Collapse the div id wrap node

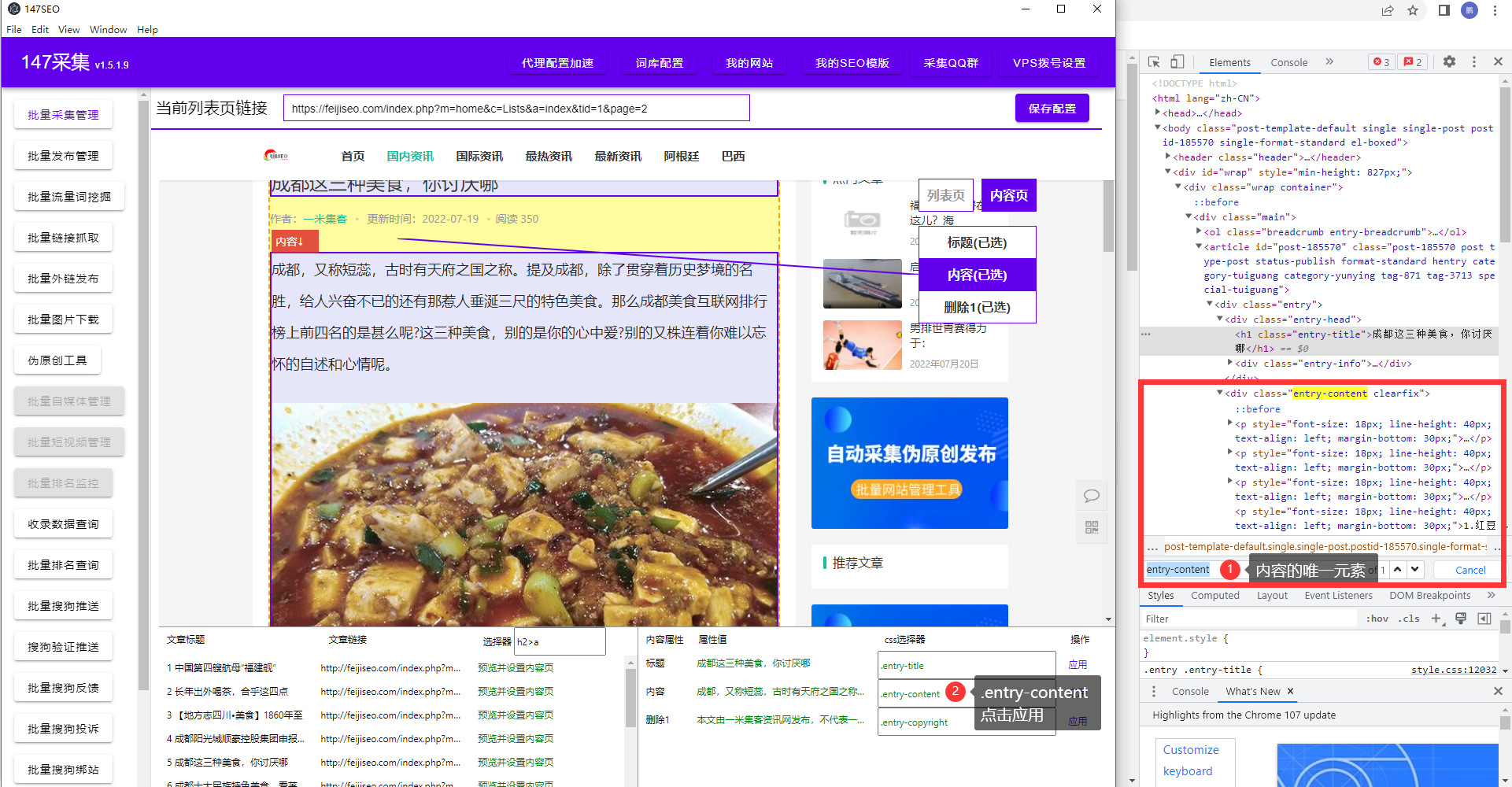coord(1167,172)
